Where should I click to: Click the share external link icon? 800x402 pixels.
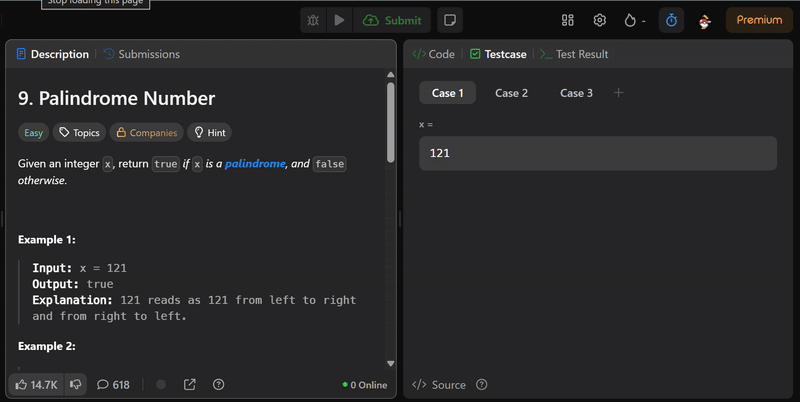click(190, 384)
